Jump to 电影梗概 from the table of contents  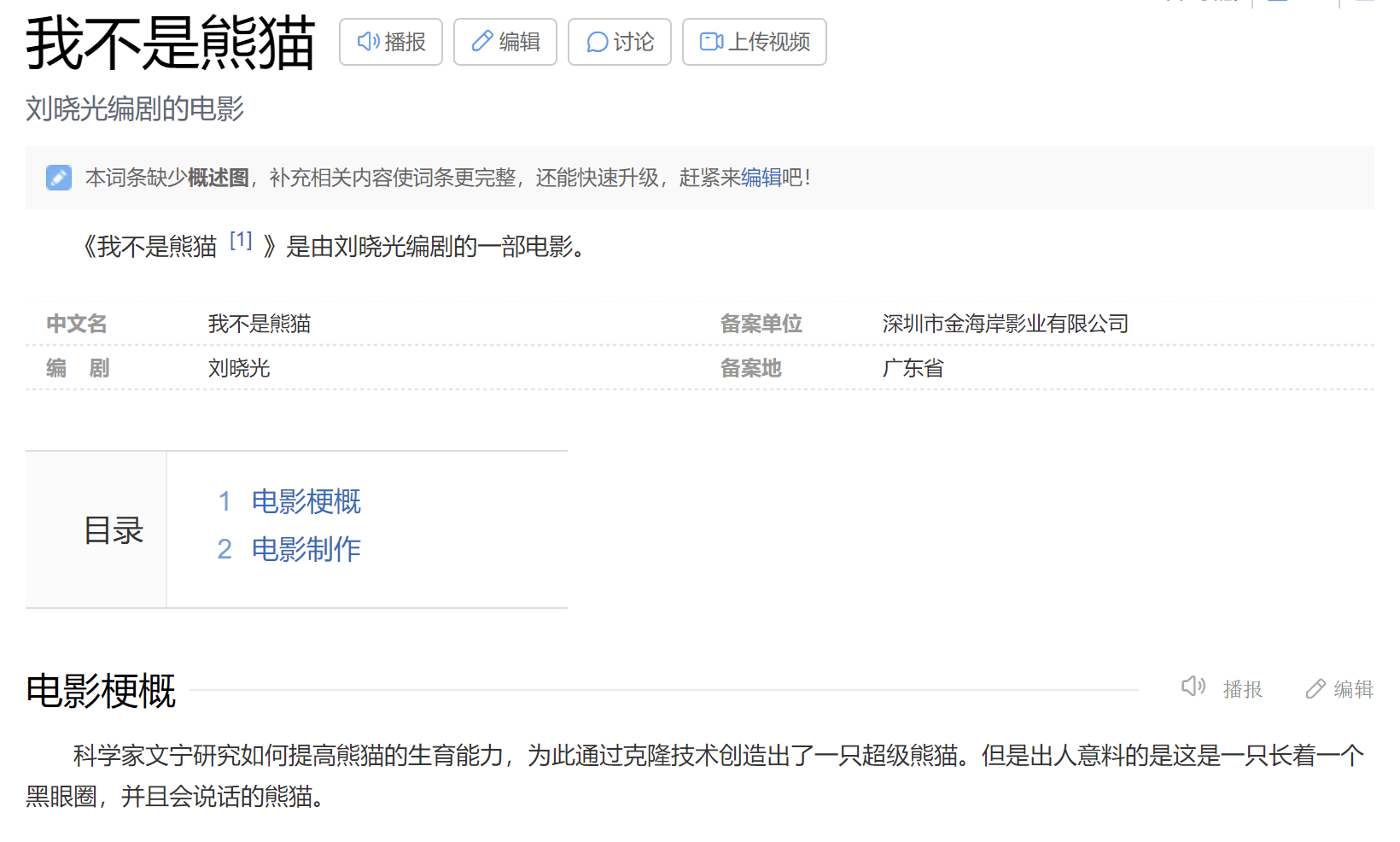click(306, 501)
